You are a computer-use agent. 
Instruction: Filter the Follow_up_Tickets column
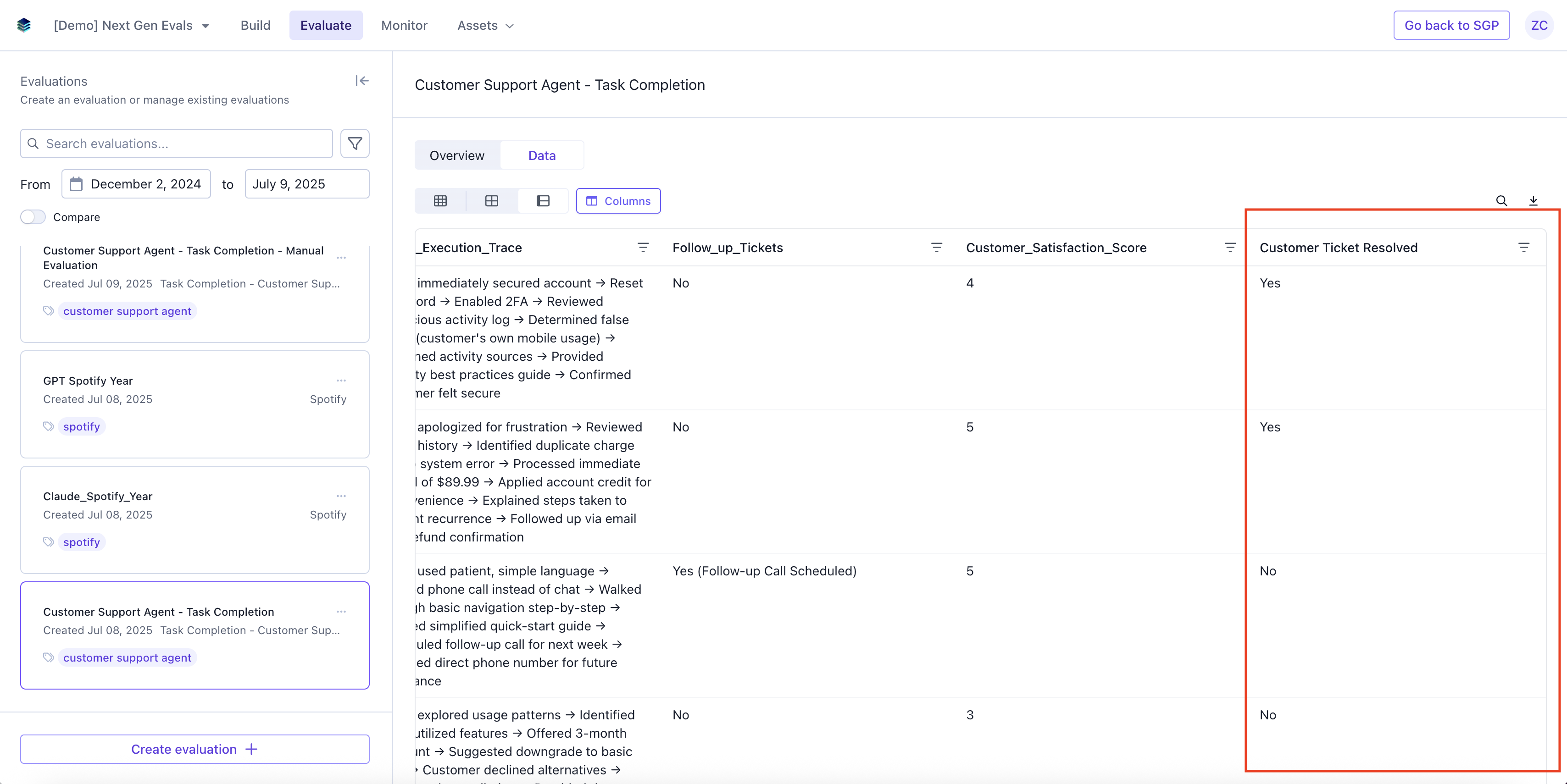pyautogui.click(x=937, y=248)
